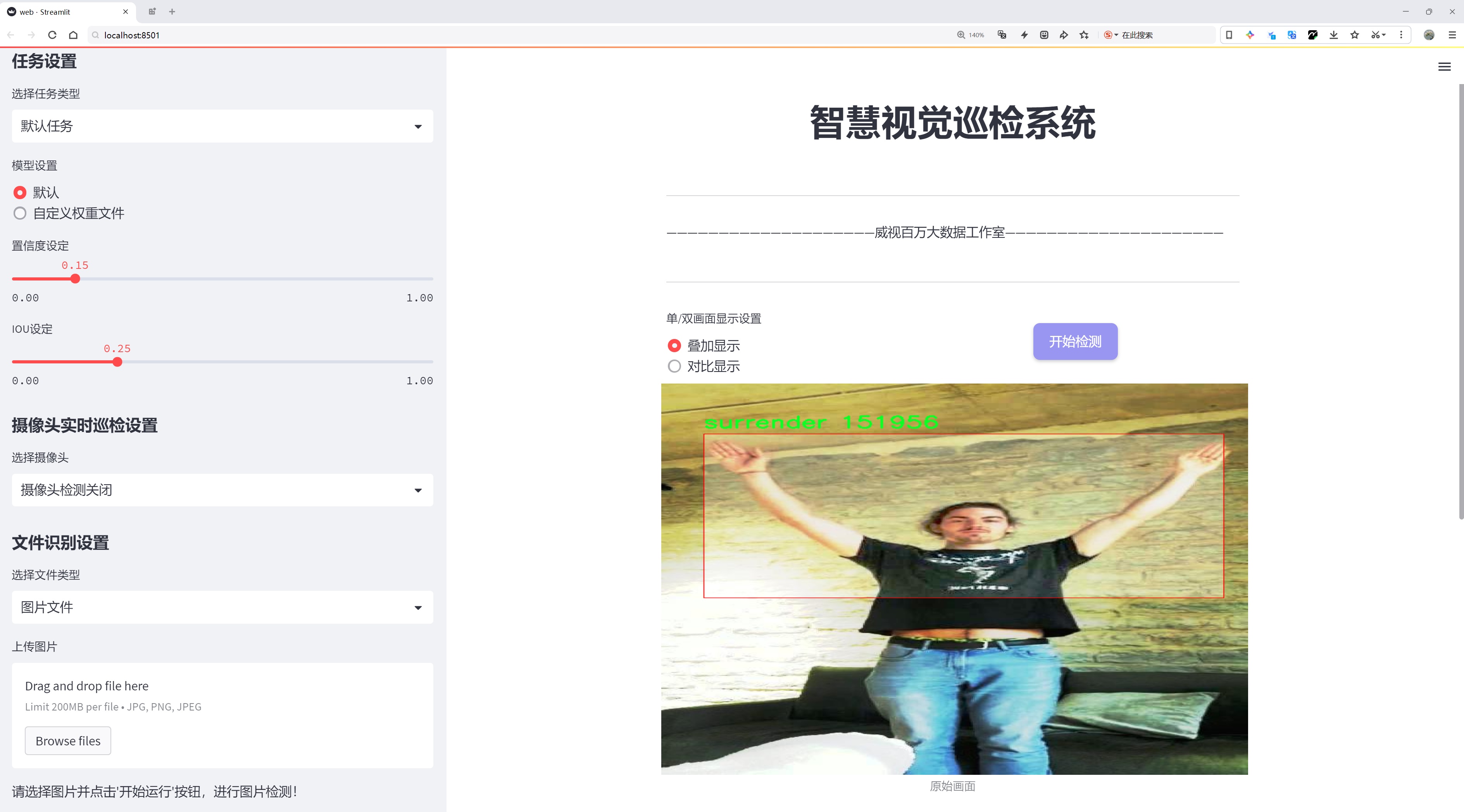Add this page to favorites with the star-plus icon
This screenshot has height=812, width=1464.
pyautogui.click(x=1085, y=35)
